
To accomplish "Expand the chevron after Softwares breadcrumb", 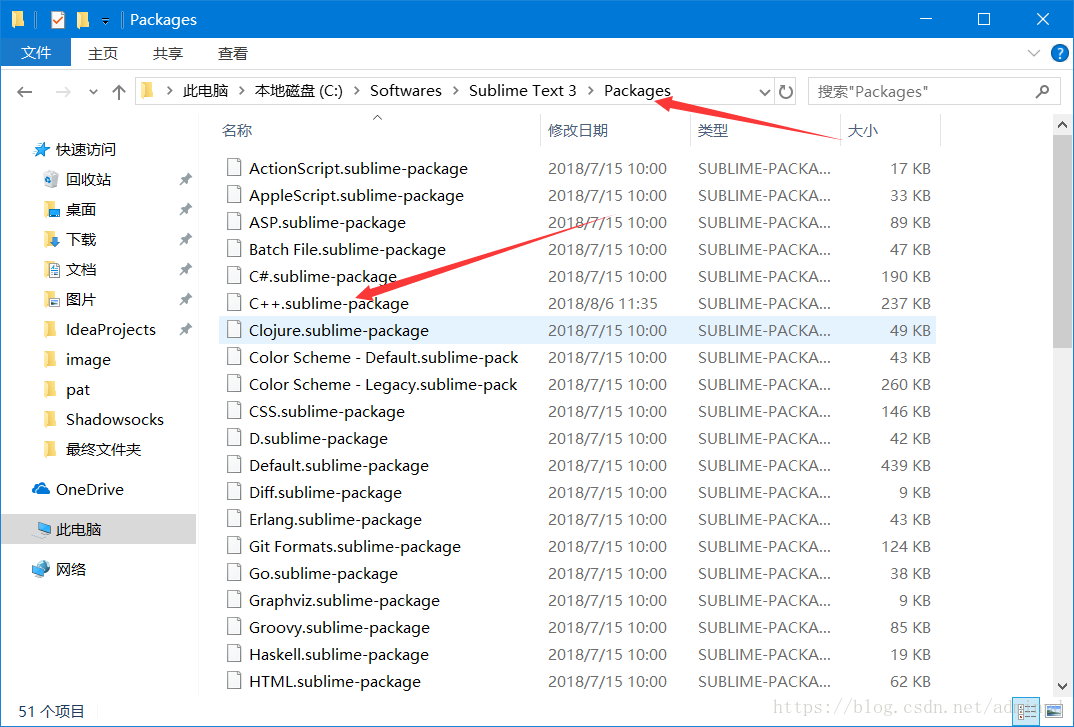I will 455,91.
